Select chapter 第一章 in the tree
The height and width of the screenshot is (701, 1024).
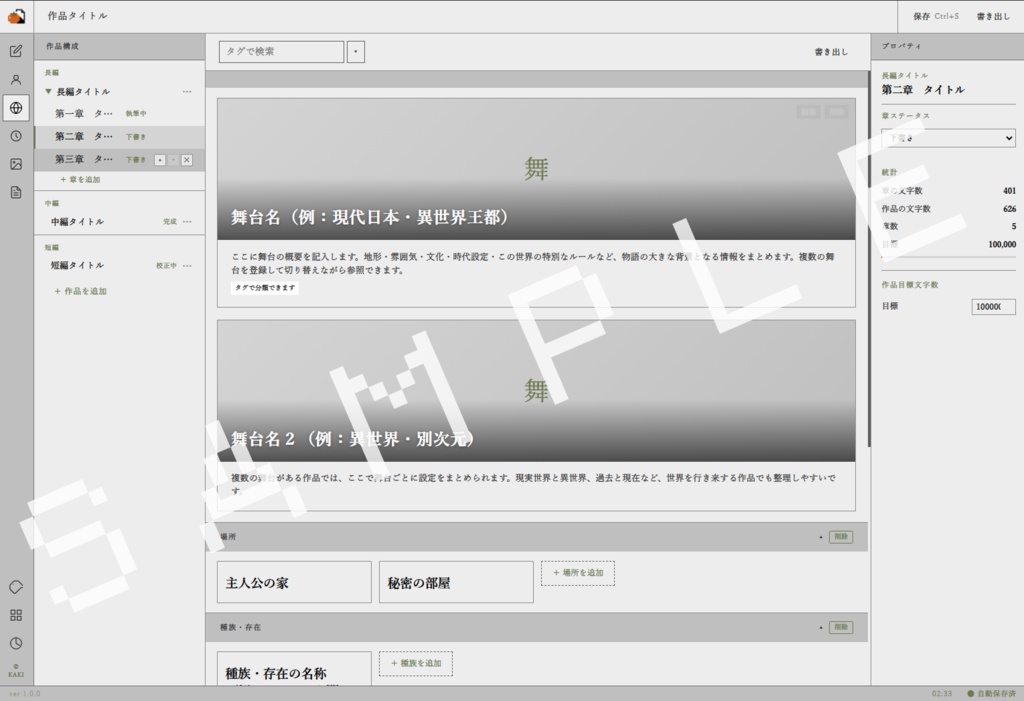coord(120,114)
